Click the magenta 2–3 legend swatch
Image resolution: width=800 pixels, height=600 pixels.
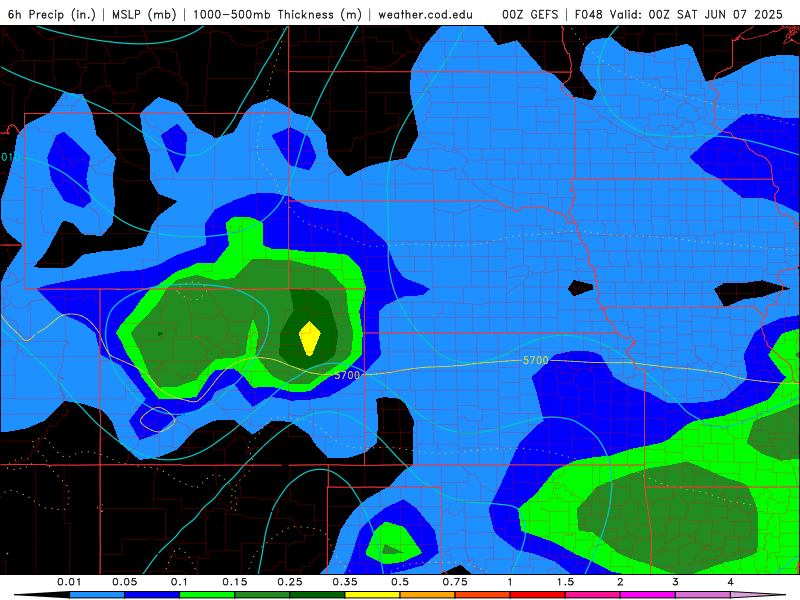click(648, 595)
